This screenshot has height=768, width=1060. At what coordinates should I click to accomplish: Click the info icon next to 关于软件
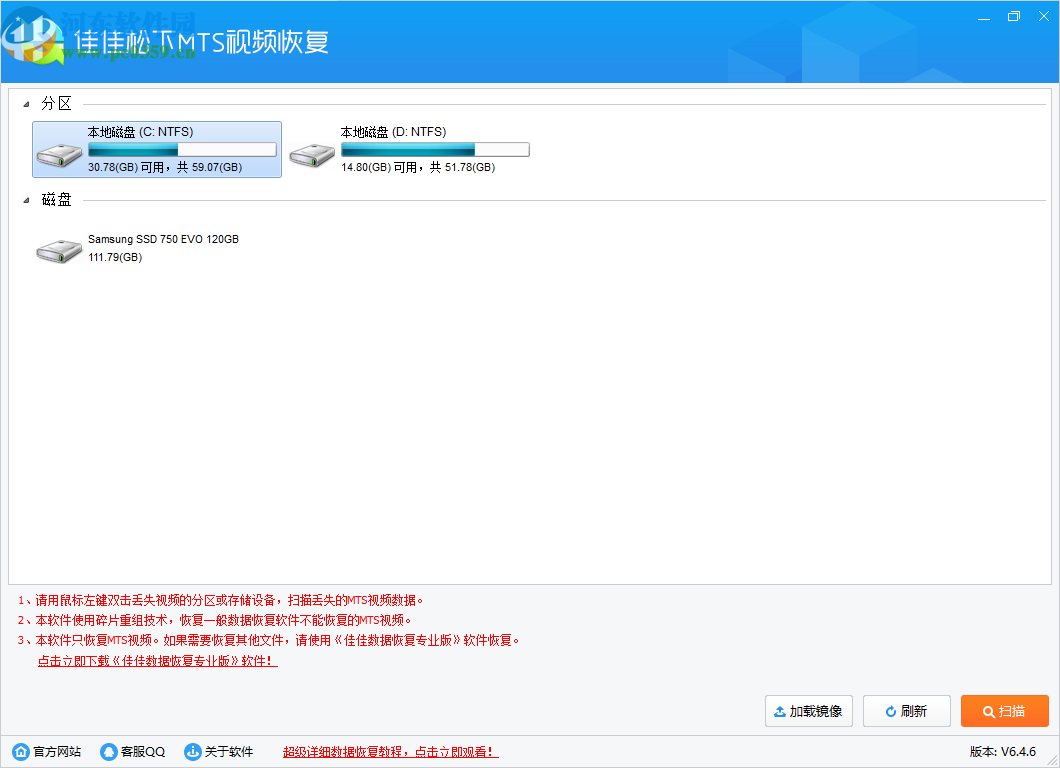[x=191, y=751]
